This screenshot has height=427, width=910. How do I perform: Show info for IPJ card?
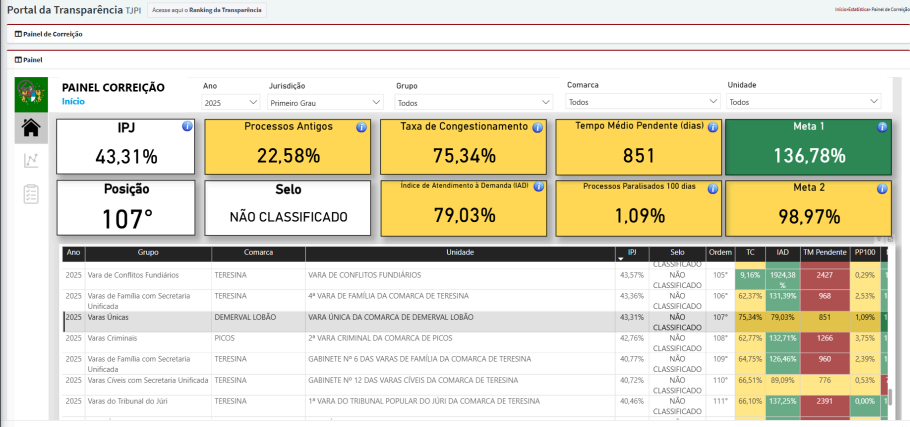coord(187,126)
